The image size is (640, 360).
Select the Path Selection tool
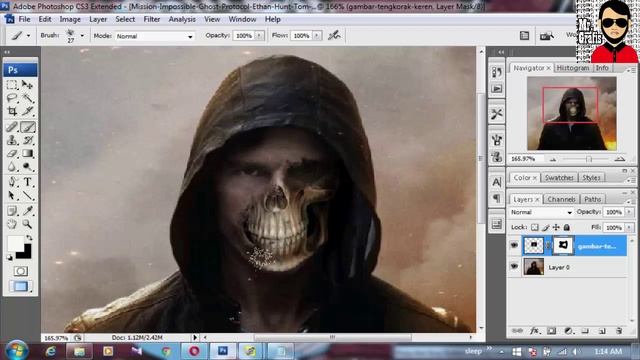point(12,196)
